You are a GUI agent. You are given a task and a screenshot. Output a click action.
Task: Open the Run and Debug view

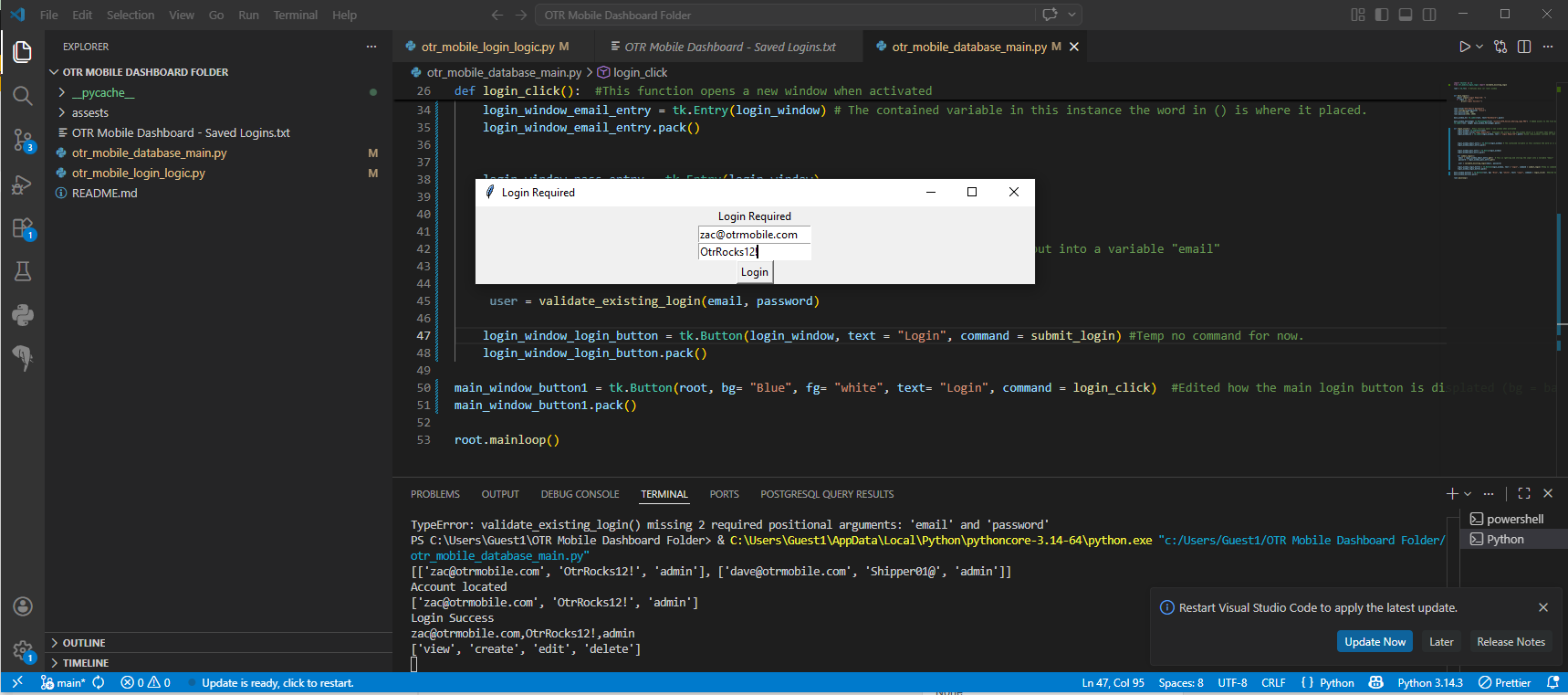click(23, 184)
